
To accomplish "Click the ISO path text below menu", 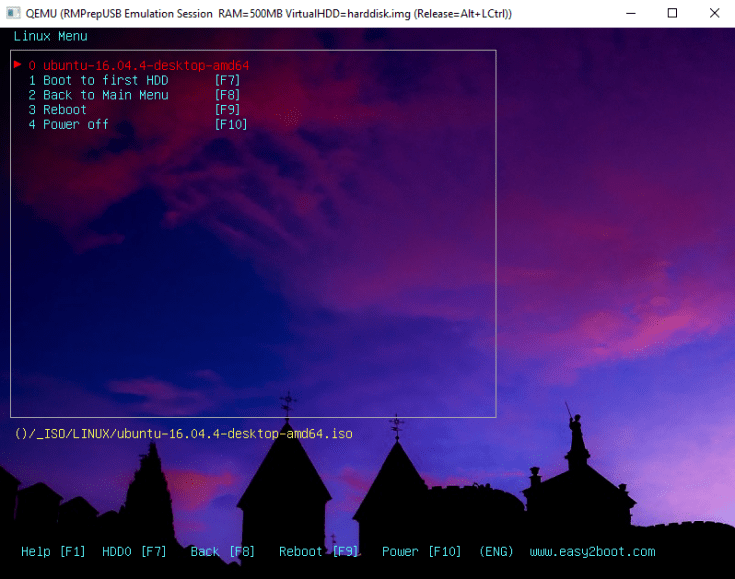I will click(184, 434).
